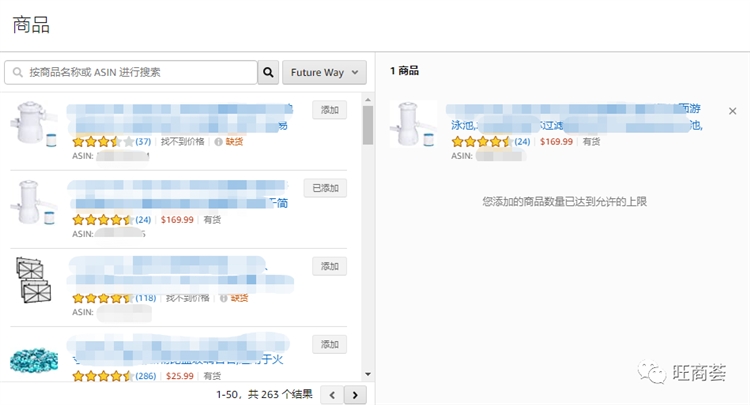
Task: Open the pool pump thumbnail priced $169.99 in the list
Action: pyautogui.click(x=33, y=202)
